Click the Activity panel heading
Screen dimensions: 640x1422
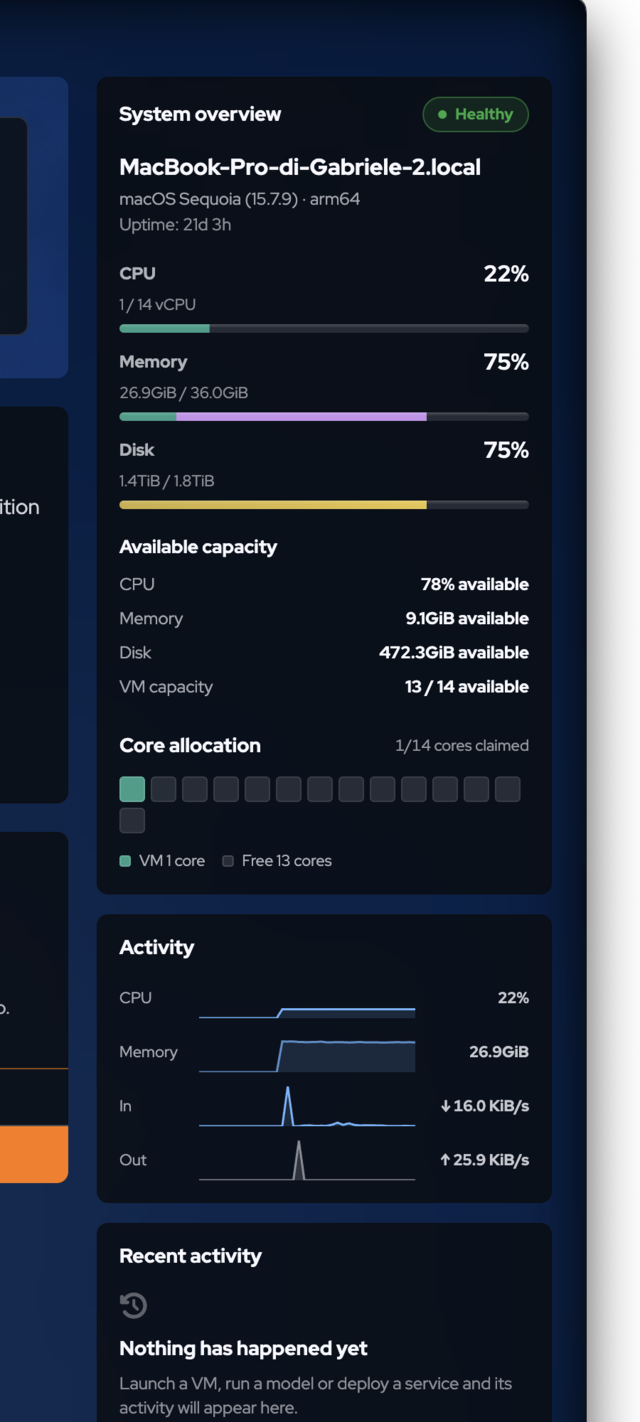[x=157, y=947]
